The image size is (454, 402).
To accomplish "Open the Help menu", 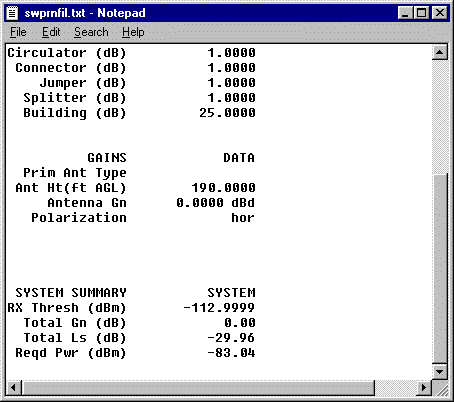I will pyautogui.click(x=133, y=32).
